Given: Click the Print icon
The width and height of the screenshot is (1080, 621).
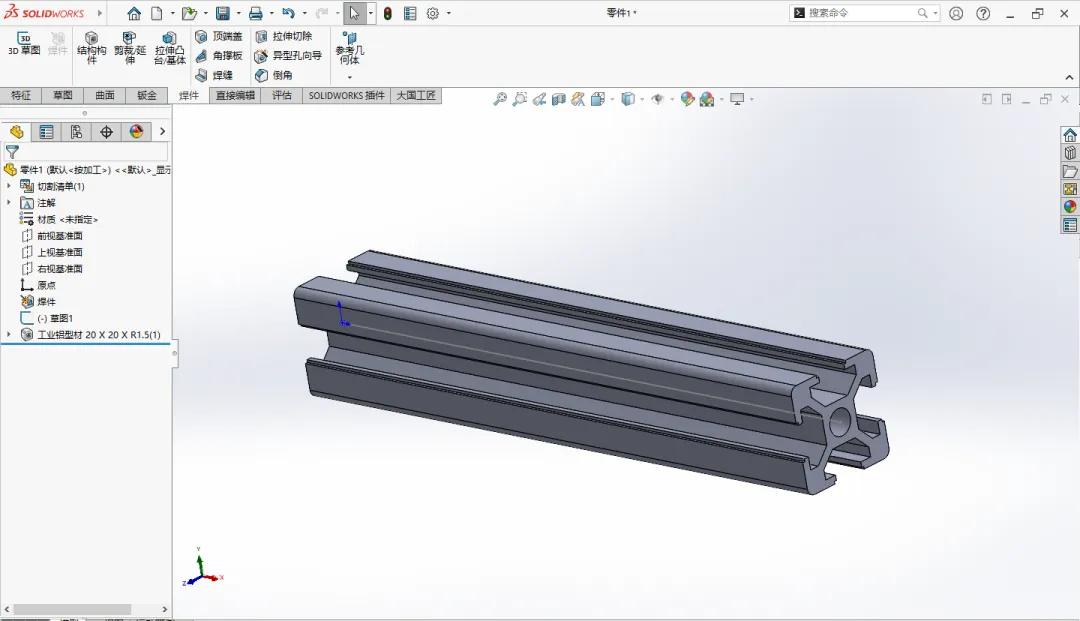Looking at the screenshot, I should 256,13.
